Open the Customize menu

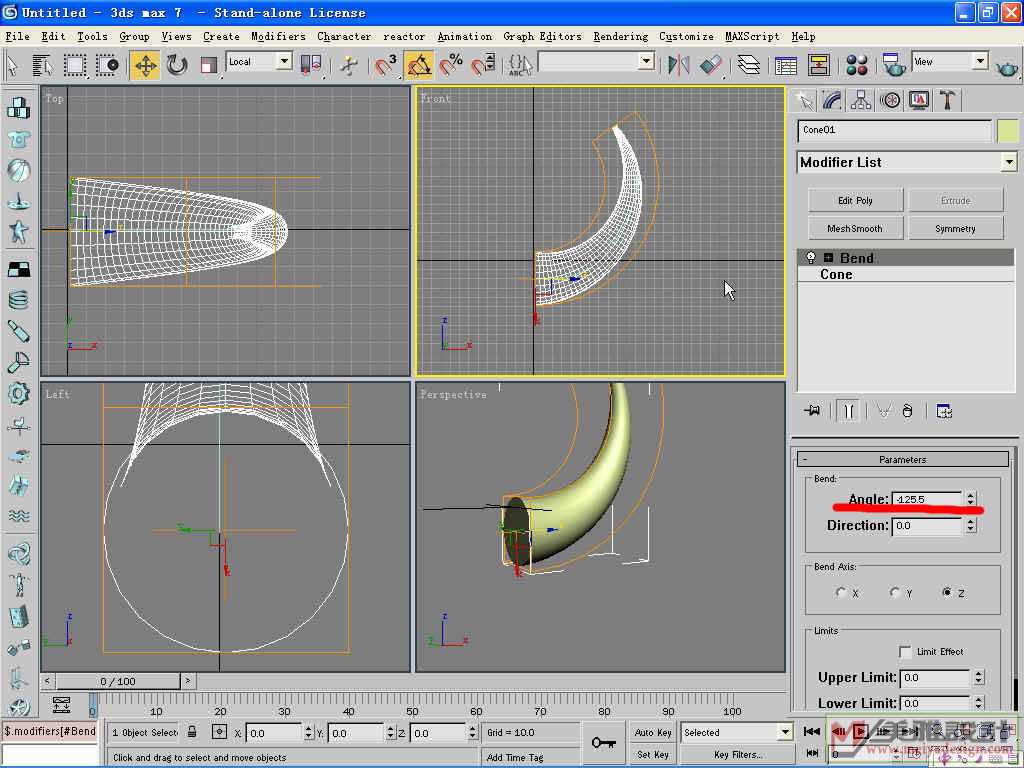click(x=686, y=37)
